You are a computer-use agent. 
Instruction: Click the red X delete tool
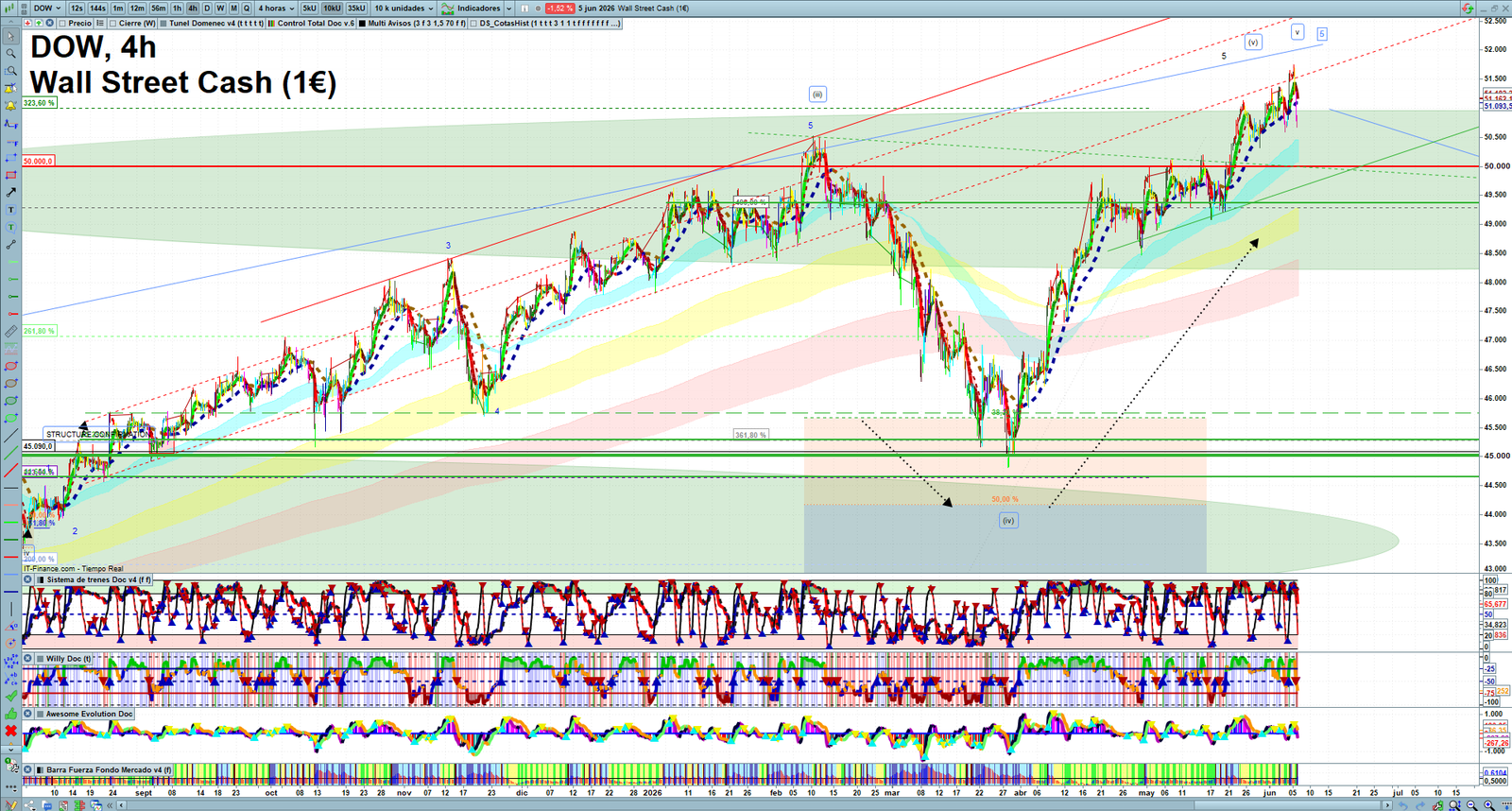point(10,731)
